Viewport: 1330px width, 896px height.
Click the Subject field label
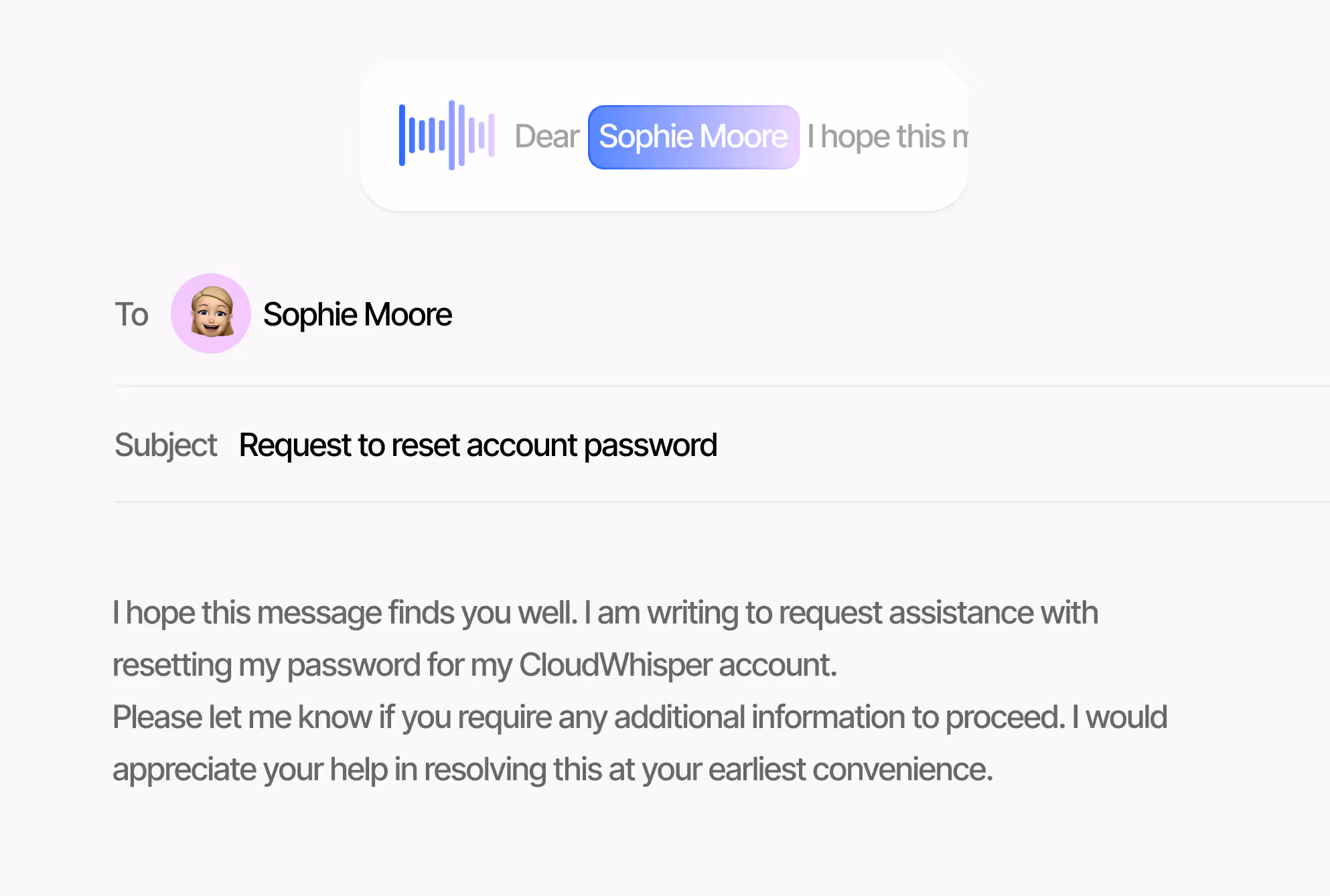point(165,444)
